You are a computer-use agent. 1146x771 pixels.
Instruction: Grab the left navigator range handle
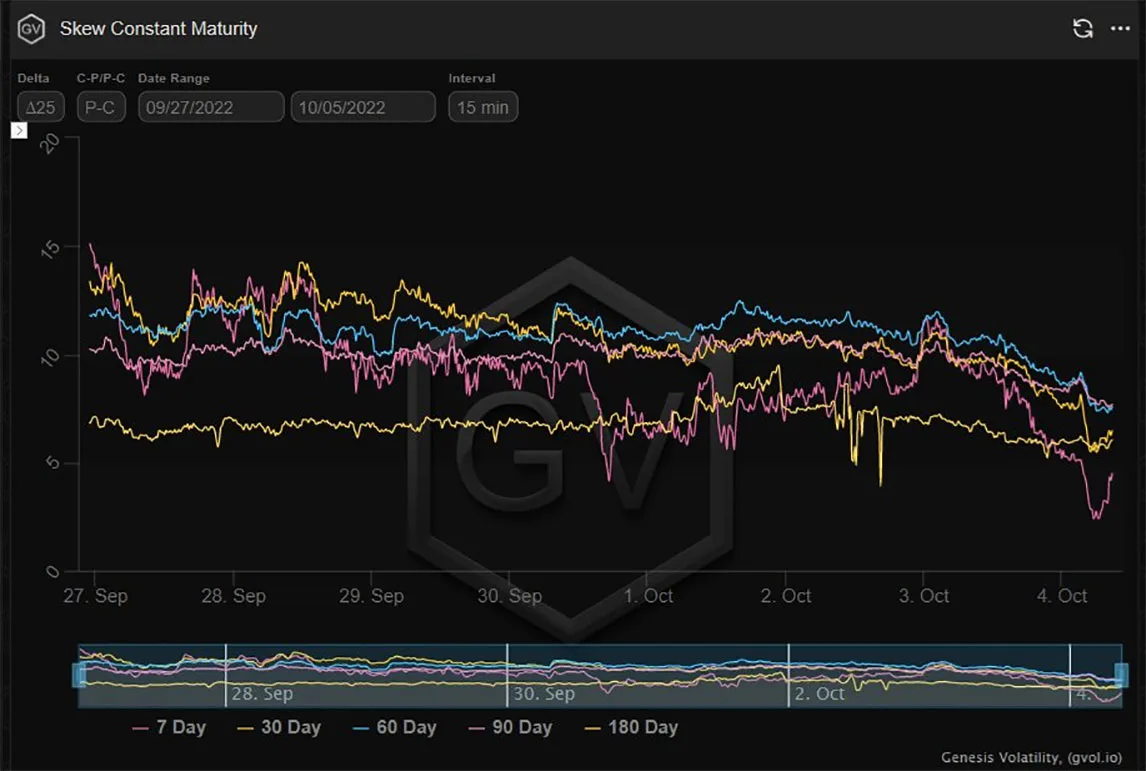tap(79, 675)
